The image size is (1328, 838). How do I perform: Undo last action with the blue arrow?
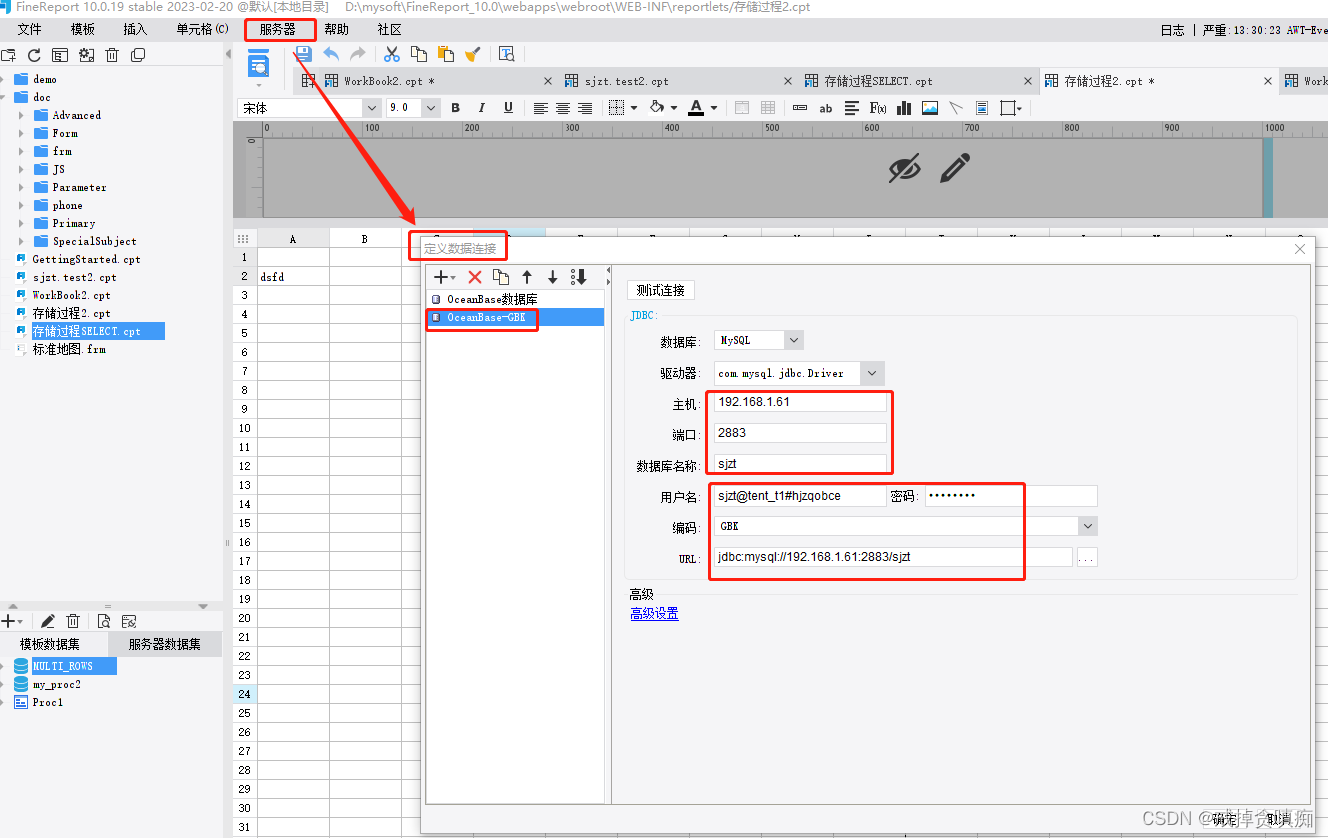pyautogui.click(x=331, y=54)
